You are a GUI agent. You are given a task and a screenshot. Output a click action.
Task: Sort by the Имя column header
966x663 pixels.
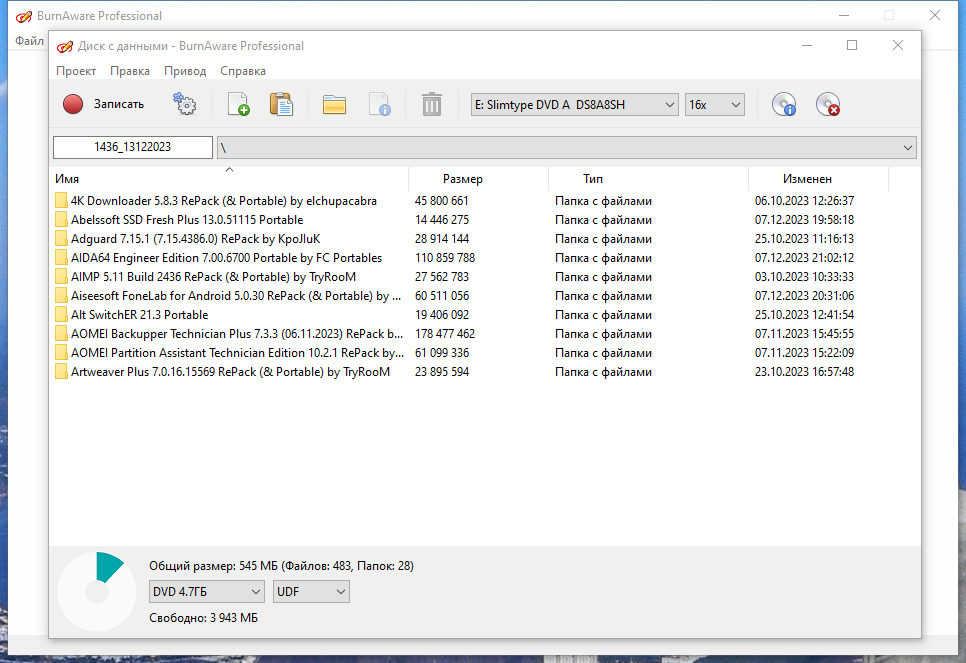pyautogui.click(x=229, y=179)
